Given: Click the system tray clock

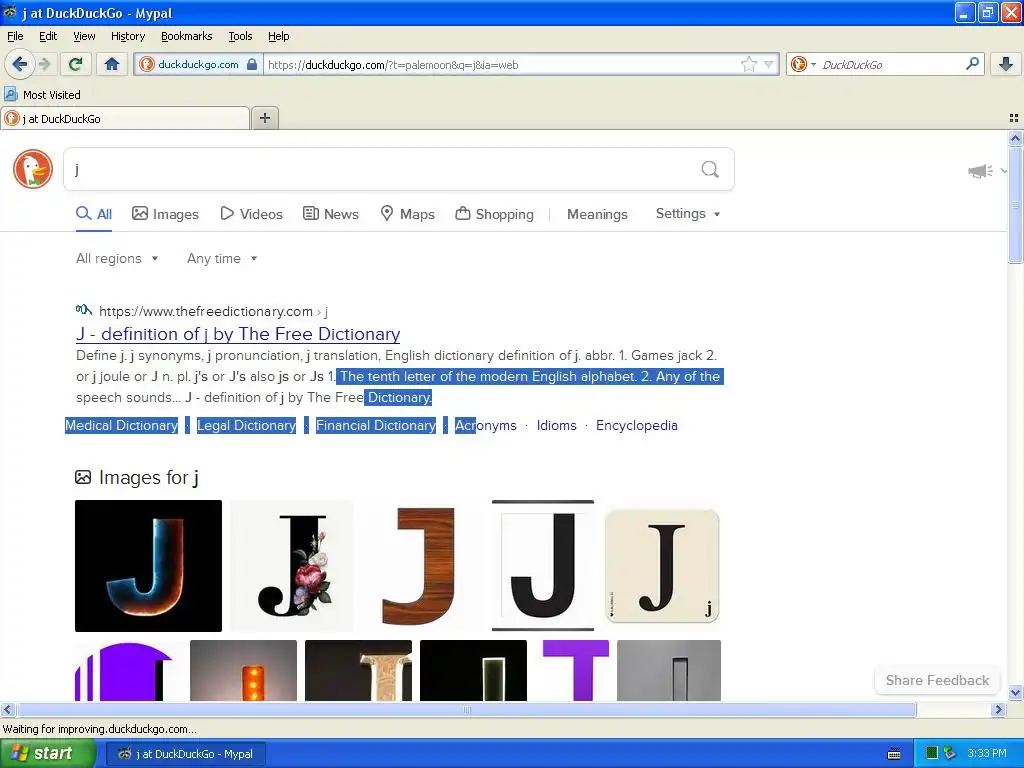Looking at the screenshot, I should (x=987, y=753).
